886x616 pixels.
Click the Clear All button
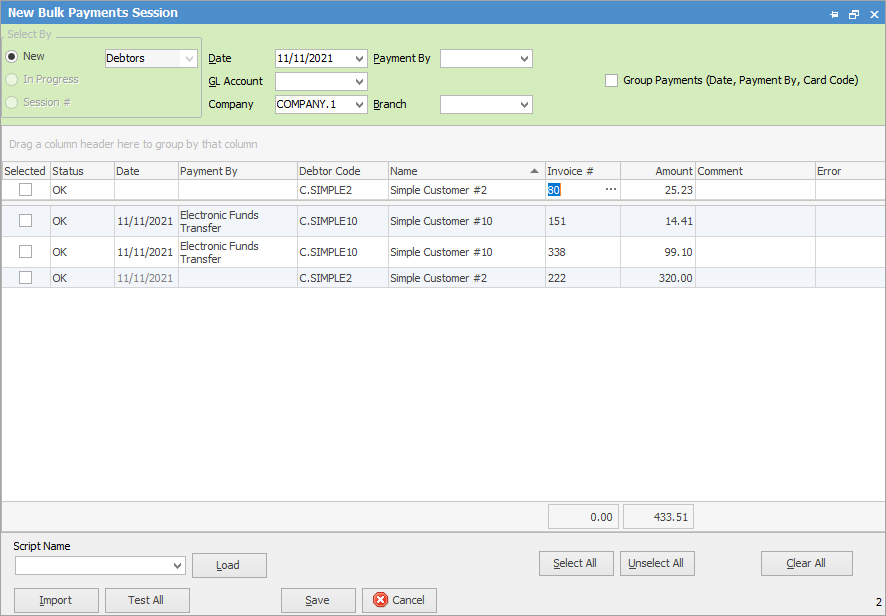[x=806, y=563]
